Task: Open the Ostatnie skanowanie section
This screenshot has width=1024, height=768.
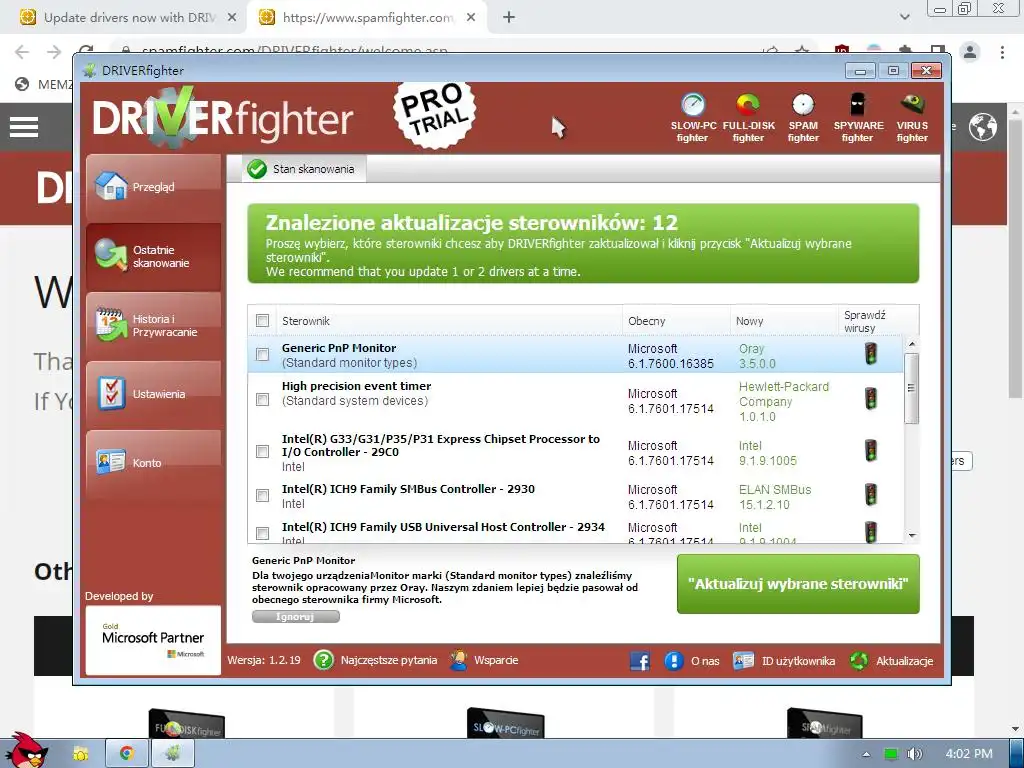Action: [x=153, y=256]
